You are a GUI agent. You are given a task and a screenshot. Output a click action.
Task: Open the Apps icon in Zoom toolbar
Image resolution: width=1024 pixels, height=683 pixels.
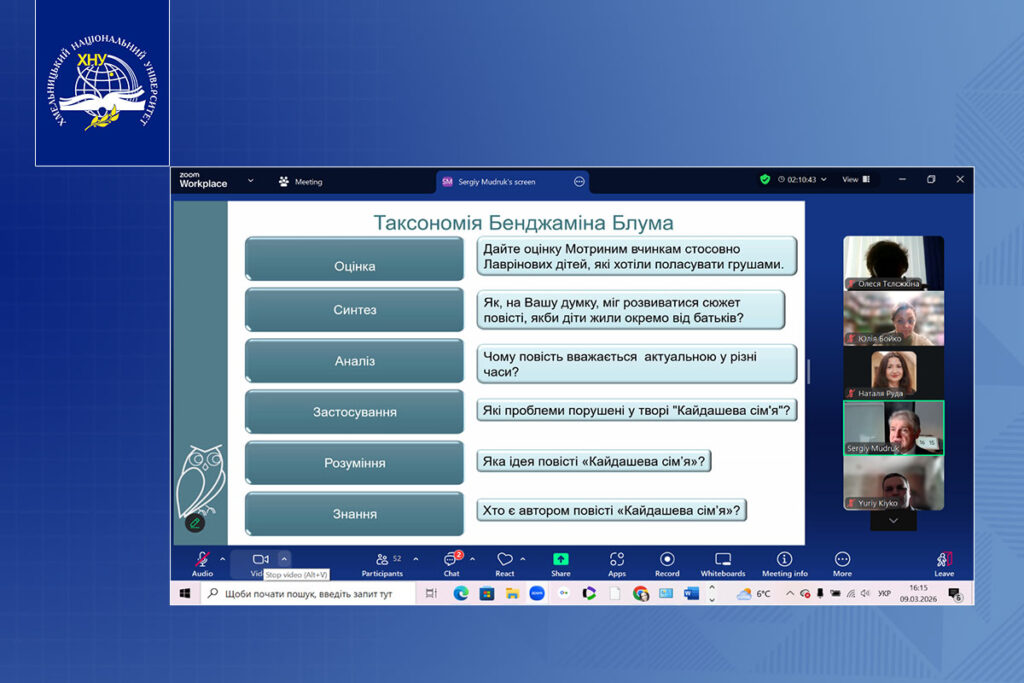click(x=617, y=561)
